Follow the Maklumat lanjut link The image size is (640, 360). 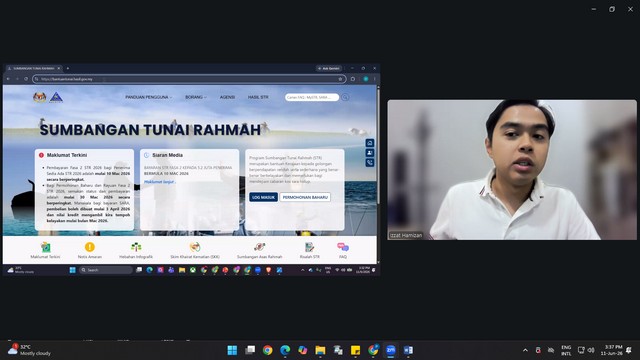click(x=160, y=182)
